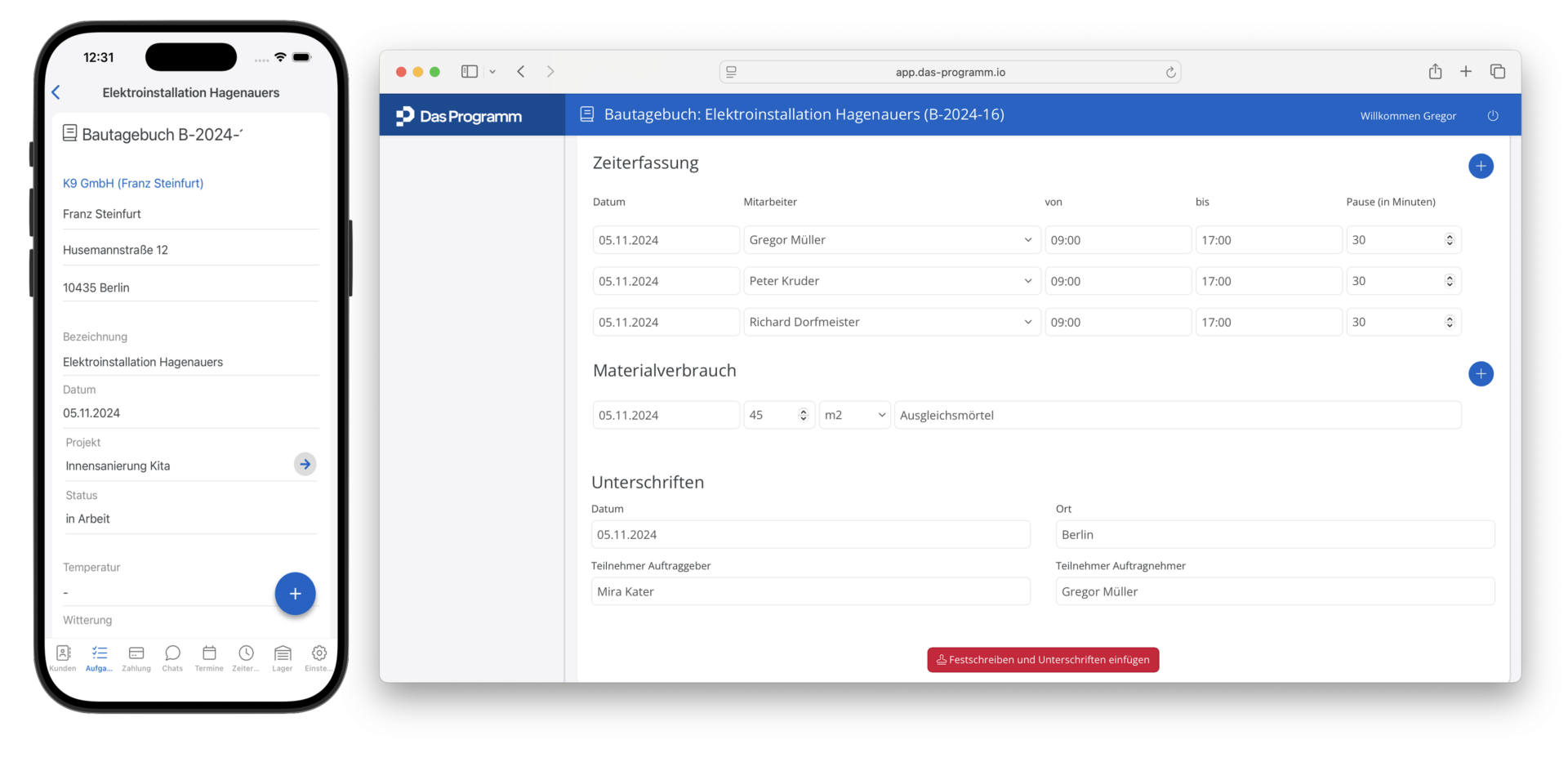The image size is (1568, 762).
Task: Open project Innensanierung Kita arrow
Action: (305, 465)
